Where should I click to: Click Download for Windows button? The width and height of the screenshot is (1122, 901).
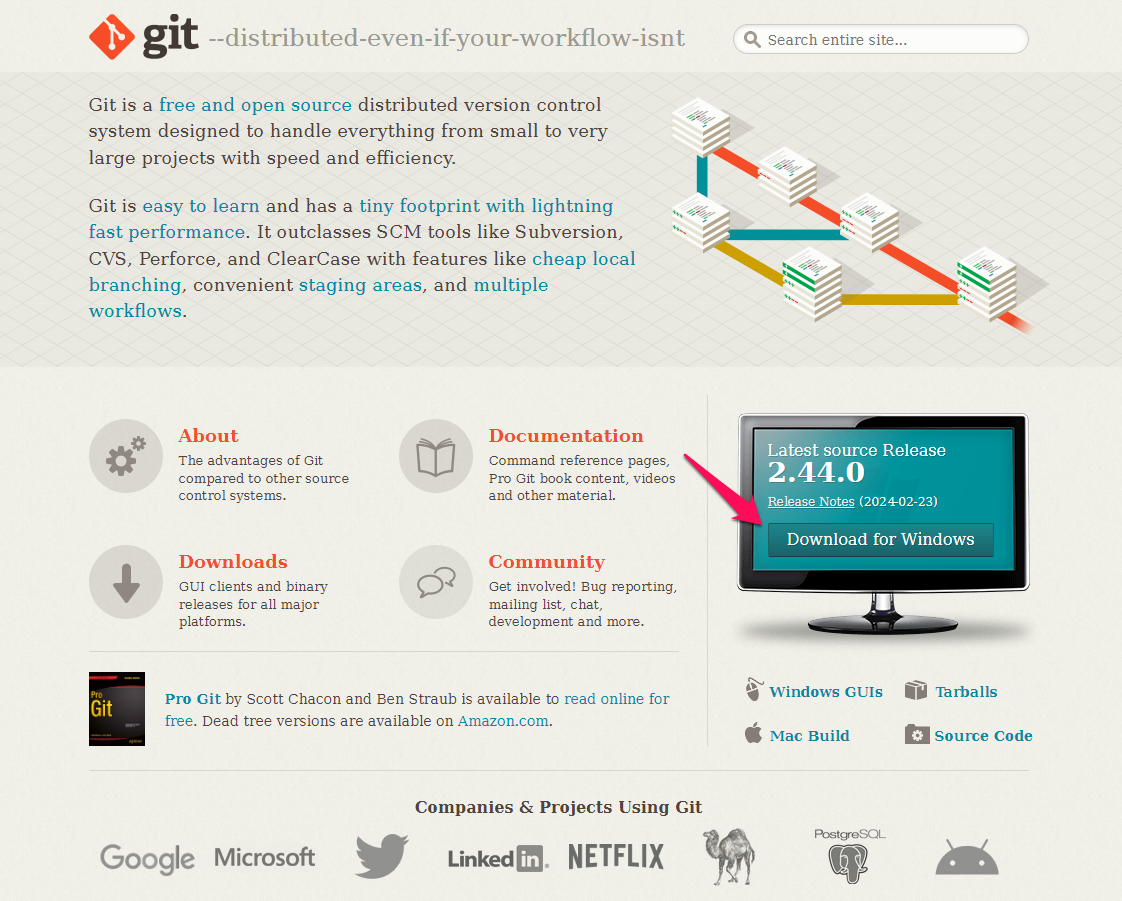coord(881,540)
